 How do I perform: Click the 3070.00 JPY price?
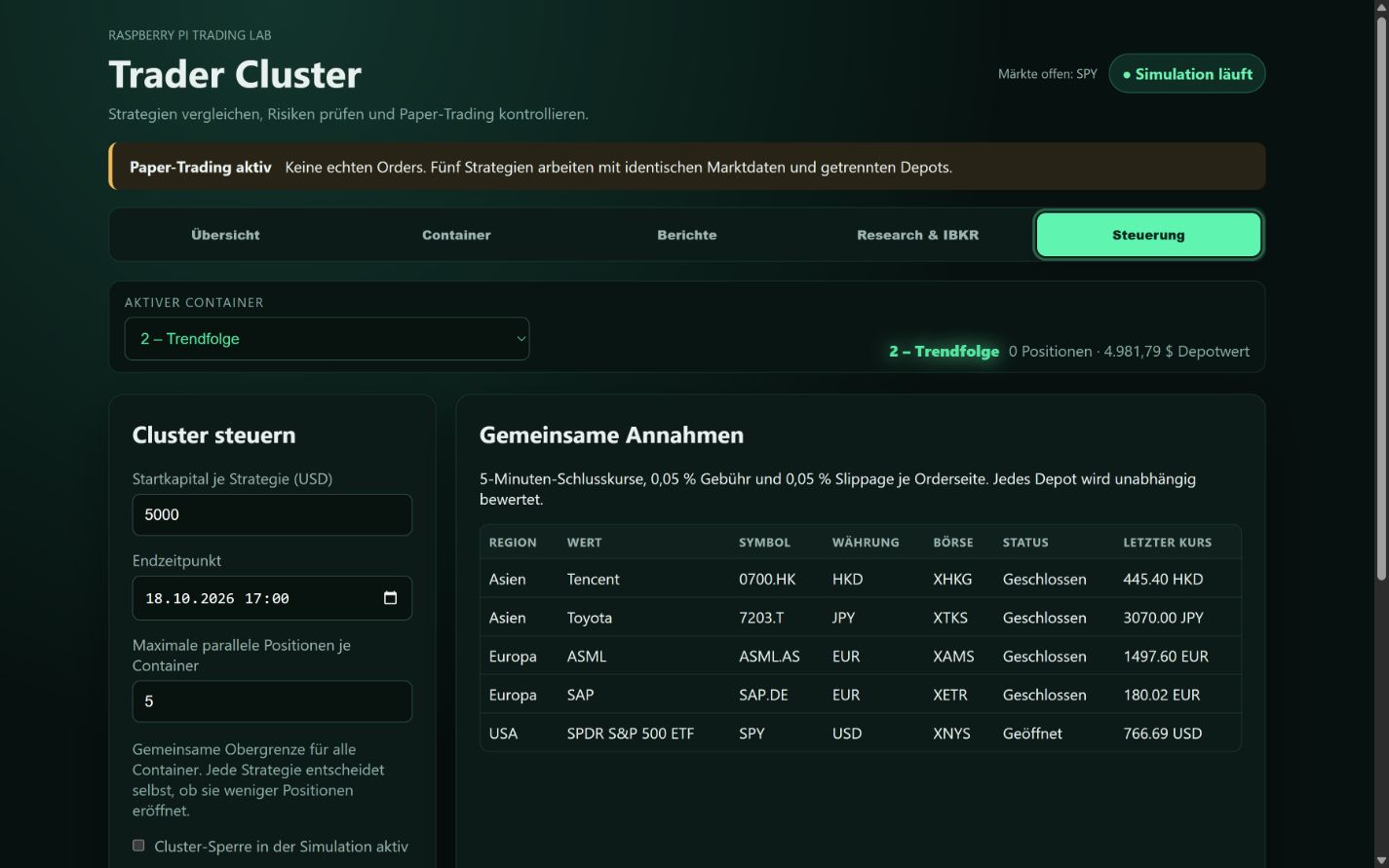pyautogui.click(x=1163, y=618)
